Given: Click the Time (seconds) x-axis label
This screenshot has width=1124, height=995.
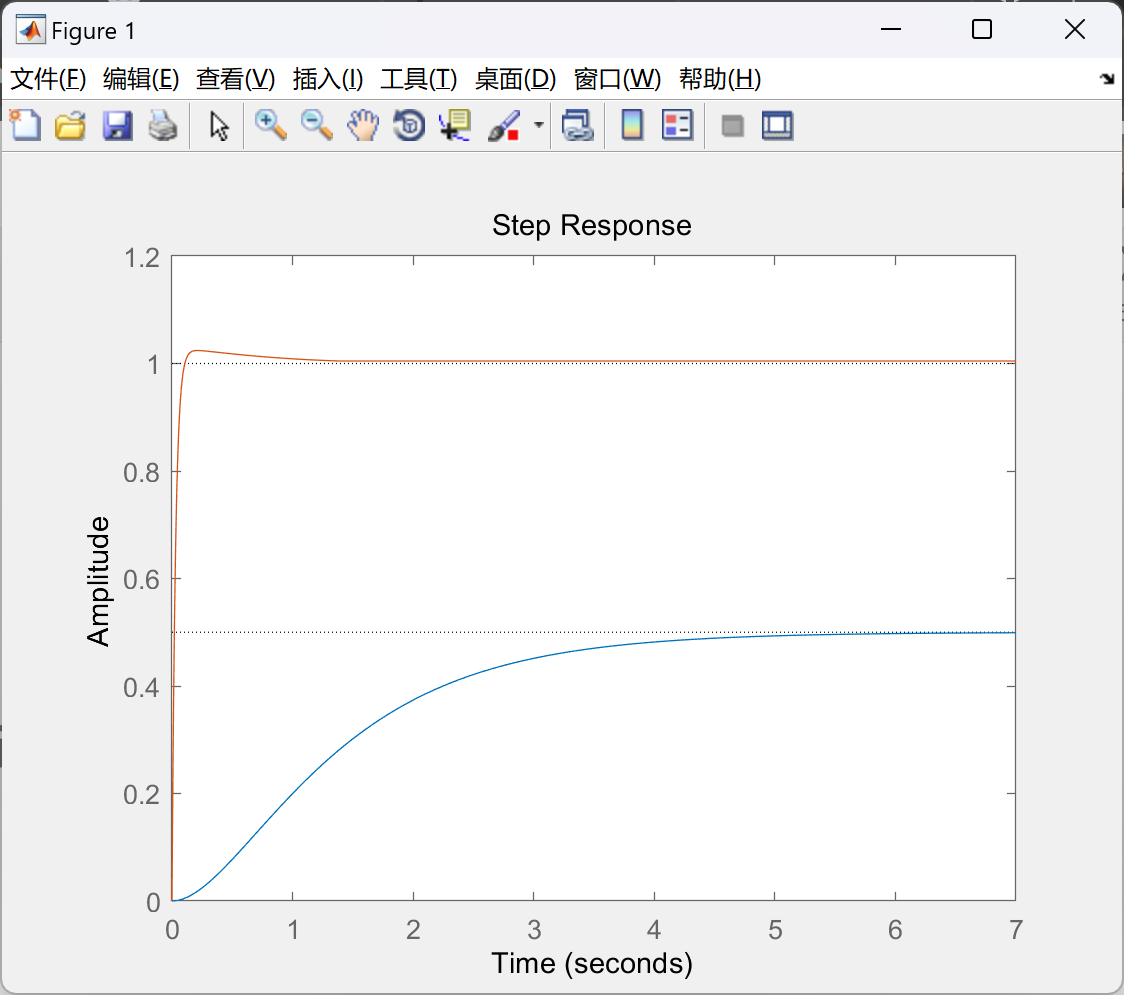Looking at the screenshot, I should click(x=592, y=963).
